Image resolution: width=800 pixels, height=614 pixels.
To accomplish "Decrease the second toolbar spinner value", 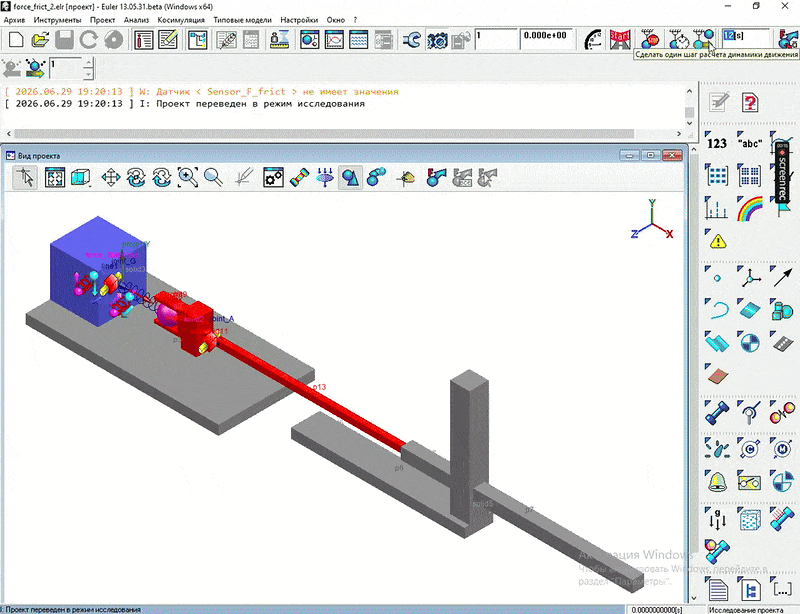I will click(x=88, y=74).
